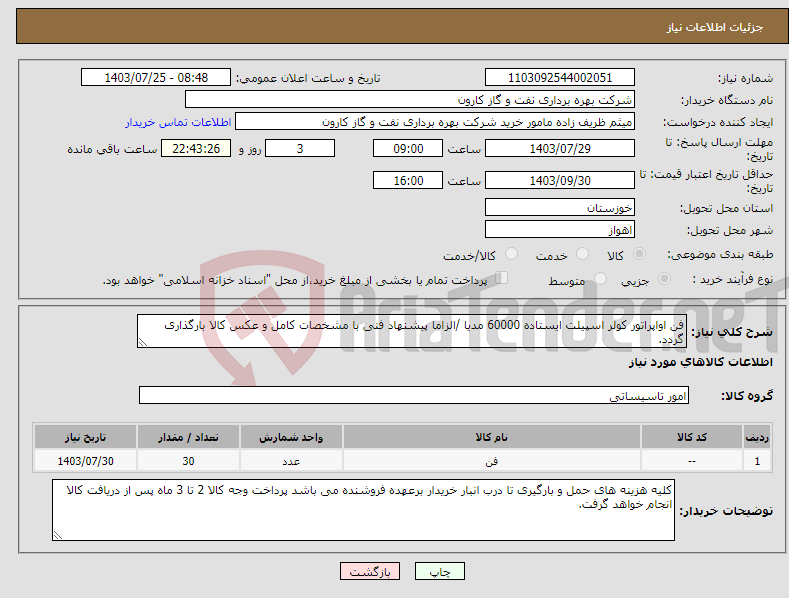
Task: Click the unit cell عدد
Action: 291,461
